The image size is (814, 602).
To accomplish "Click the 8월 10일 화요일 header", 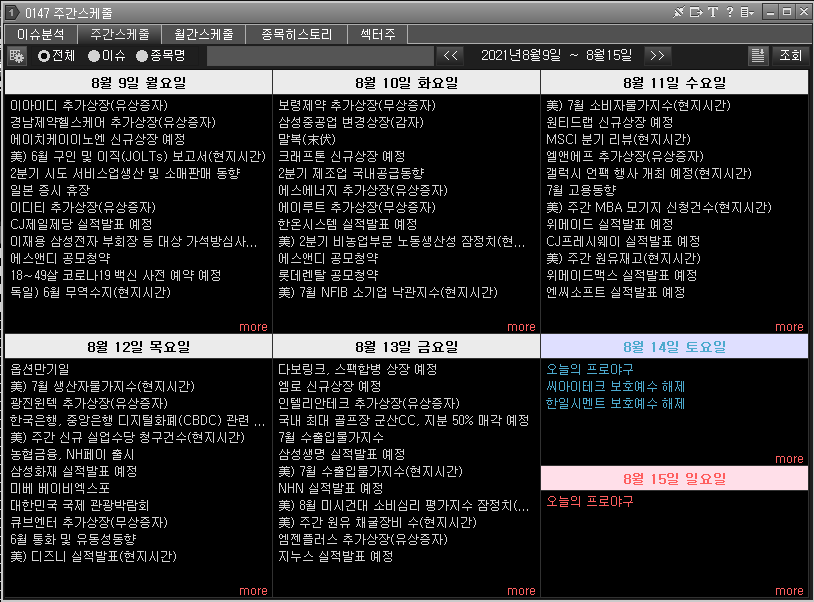I will pyautogui.click(x=406, y=83).
